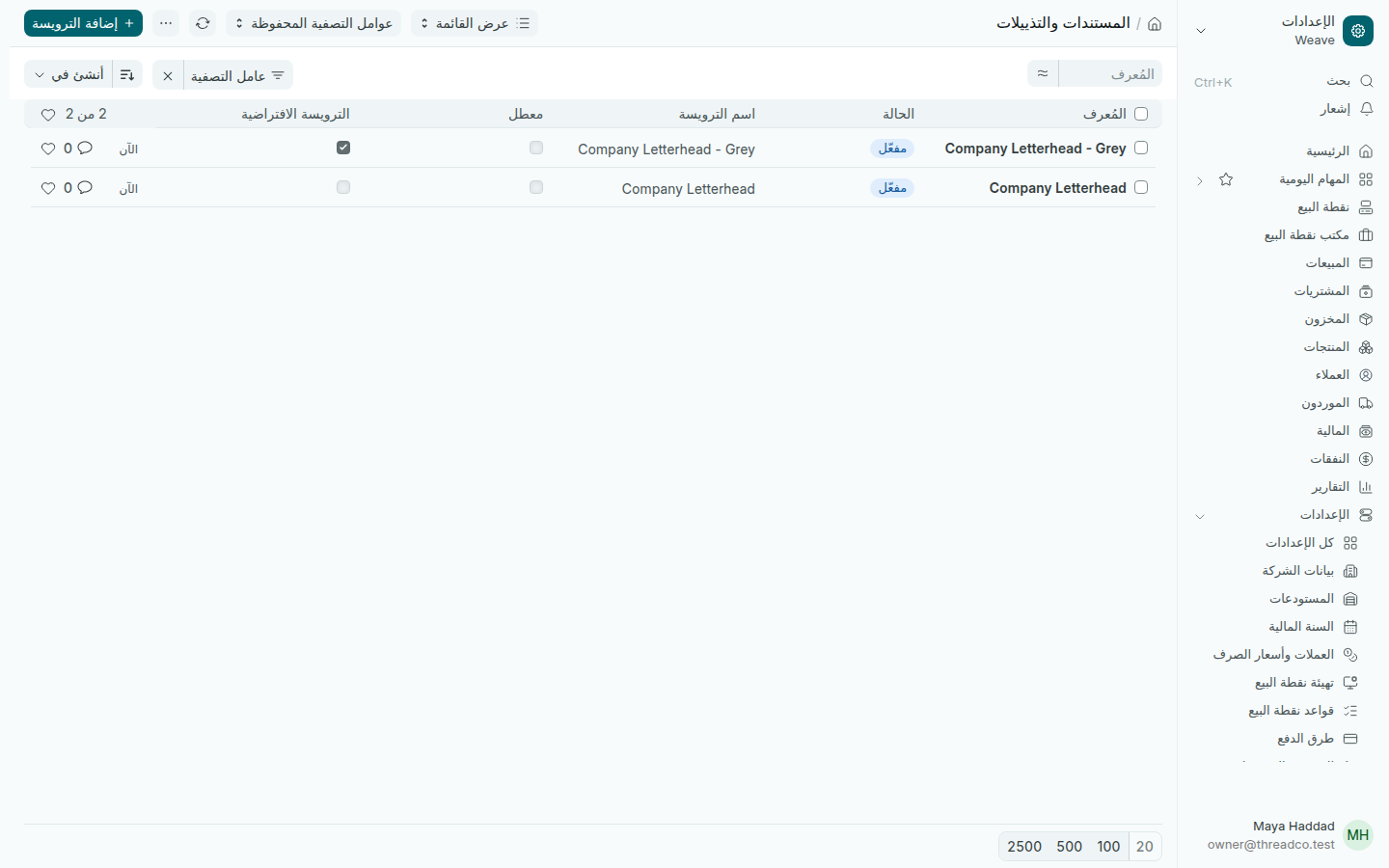The width and height of the screenshot is (1389, 868).
Task: Expand the المهام اليومية sidebar section
Action: pyautogui.click(x=1200, y=180)
